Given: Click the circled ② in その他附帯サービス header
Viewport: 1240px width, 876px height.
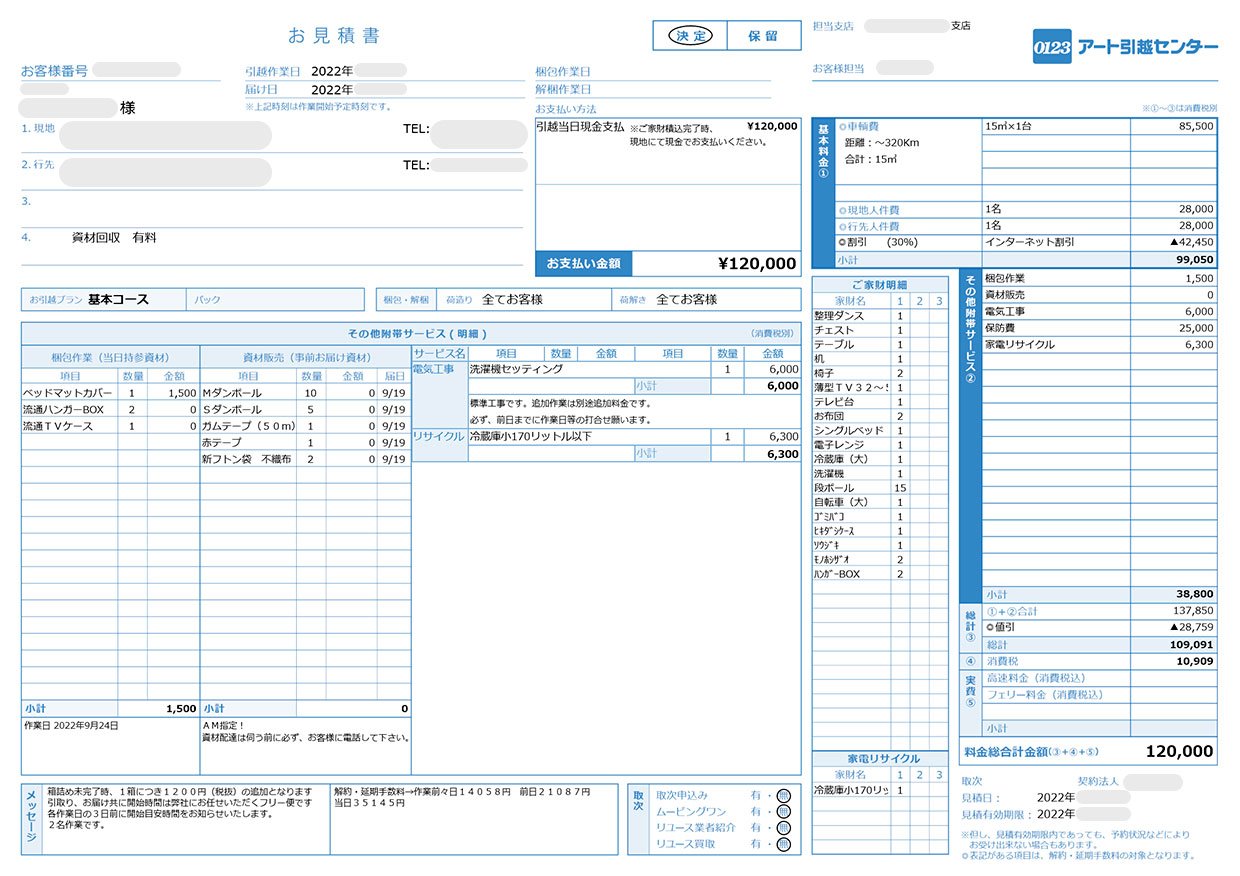Looking at the screenshot, I should click(x=967, y=377).
